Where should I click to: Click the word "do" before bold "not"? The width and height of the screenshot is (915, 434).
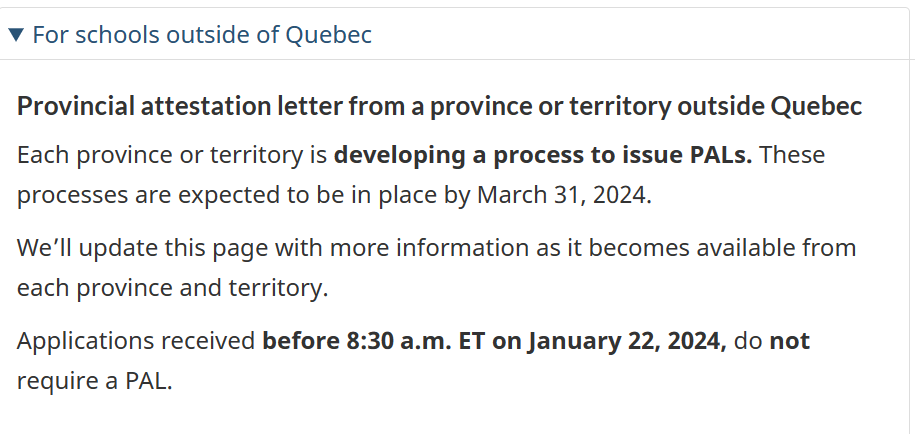pyautogui.click(x=748, y=341)
